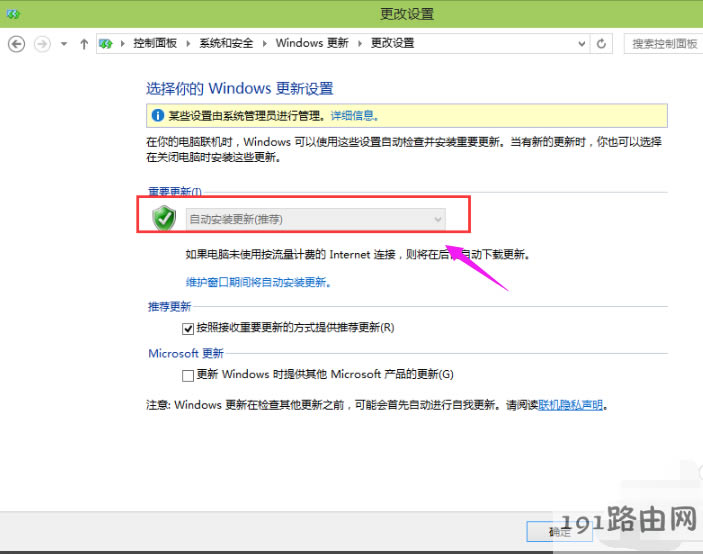Open the 控制面板 breadcrumb
This screenshot has width=703, height=554.
click(155, 43)
